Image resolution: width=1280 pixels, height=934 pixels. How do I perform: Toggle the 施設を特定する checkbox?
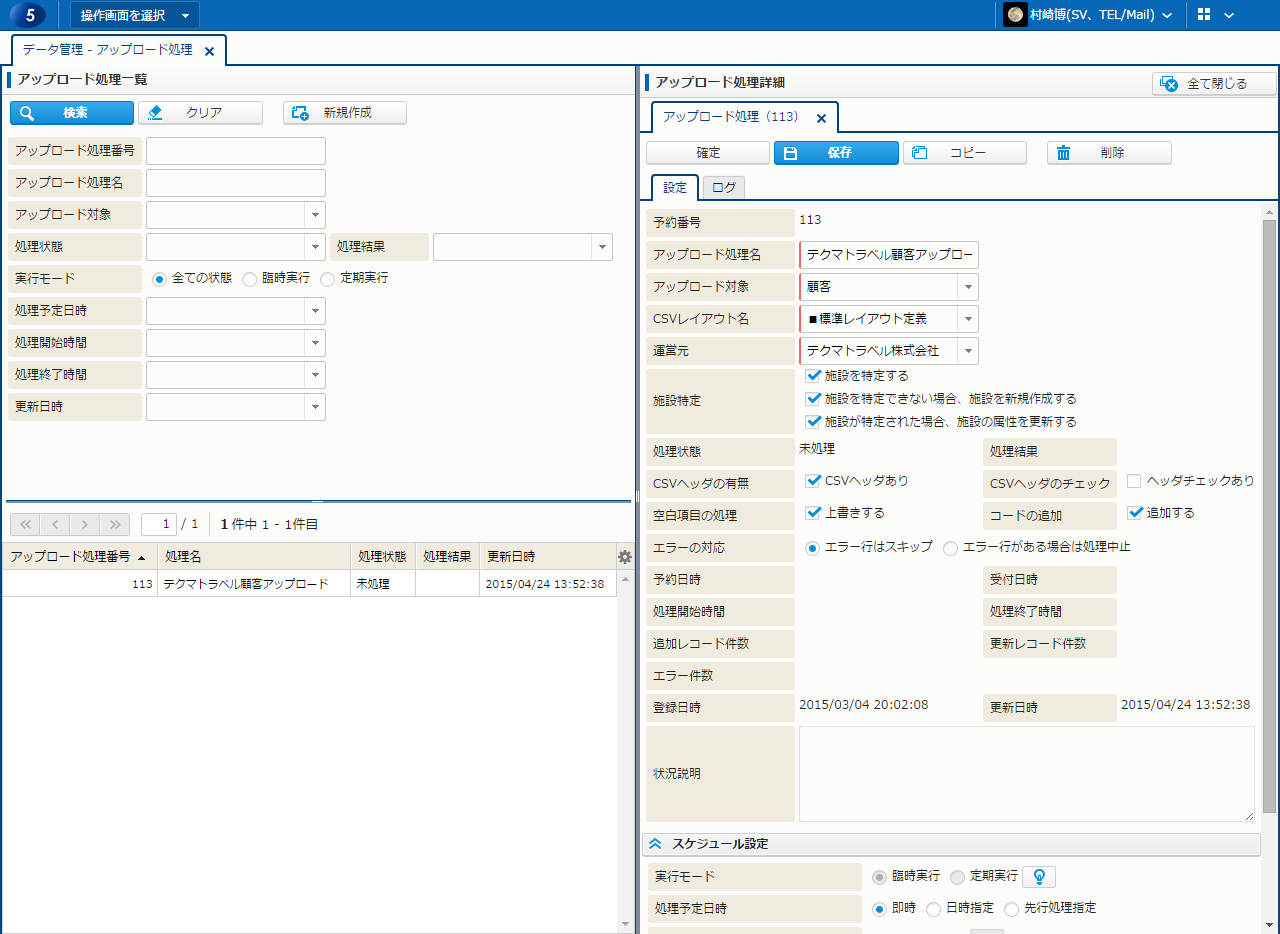(813, 376)
